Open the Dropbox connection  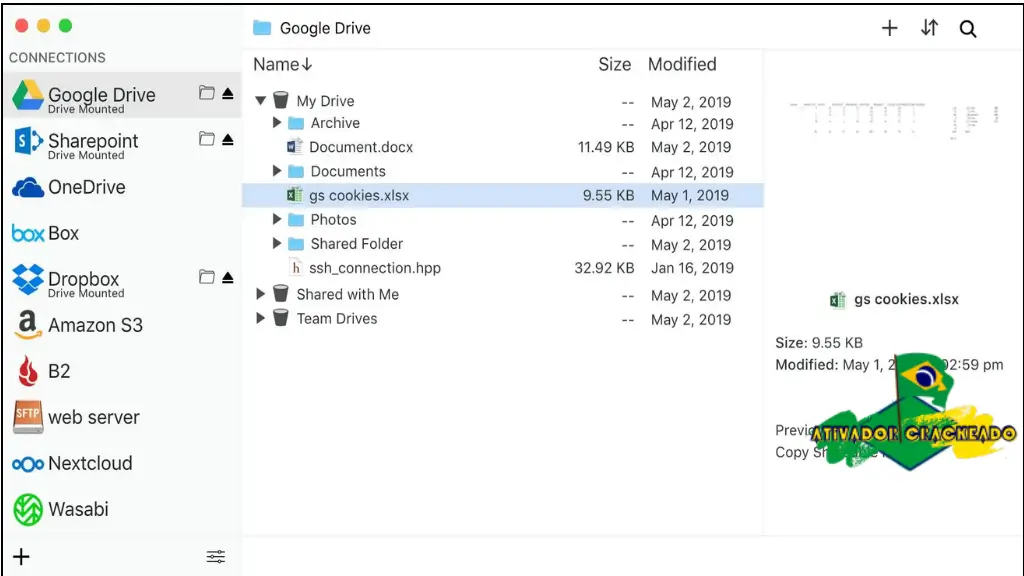tap(122, 280)
